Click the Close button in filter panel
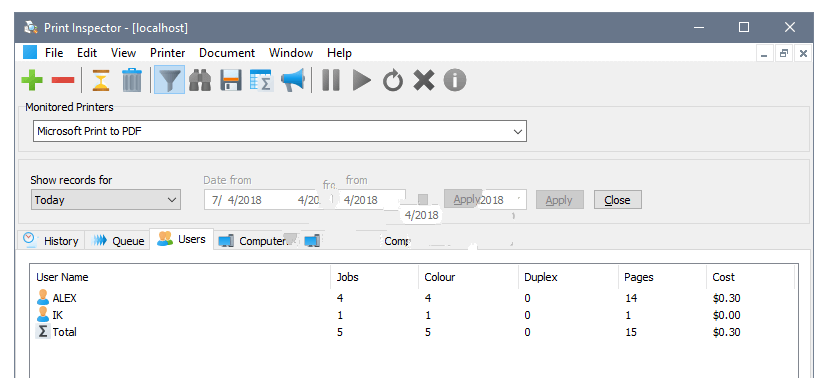This screenshot has height=378, width=821. click(x=617, y=199)
